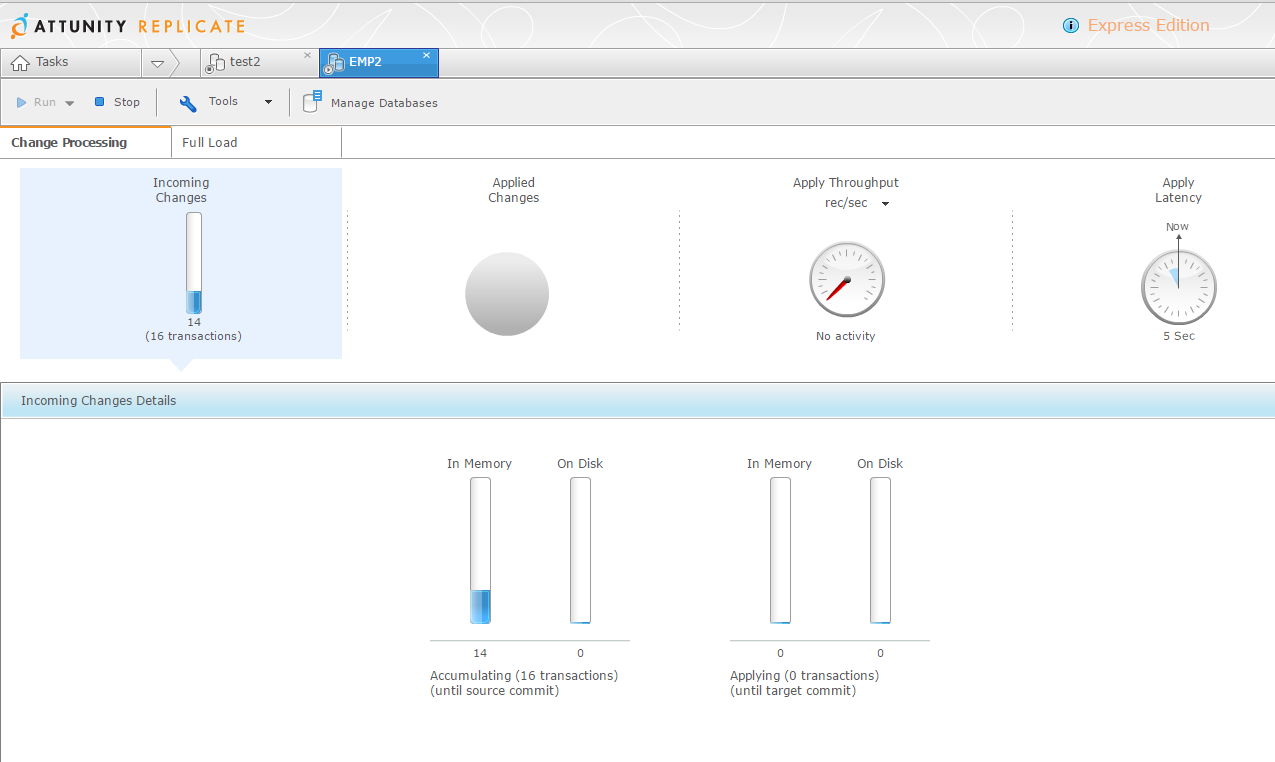Change the rec/sec throughput unit dropdown
The image size is (1275, 762).
(x=854, y=203)
